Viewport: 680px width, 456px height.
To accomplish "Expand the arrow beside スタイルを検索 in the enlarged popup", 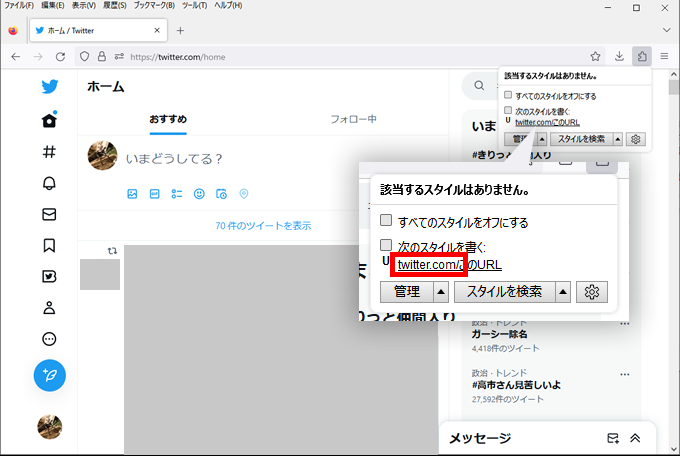I will coord(563,292).
